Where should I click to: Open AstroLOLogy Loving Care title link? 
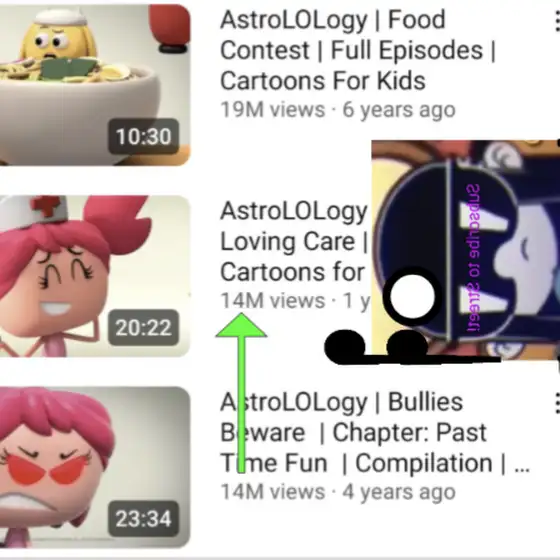point(294,241)
